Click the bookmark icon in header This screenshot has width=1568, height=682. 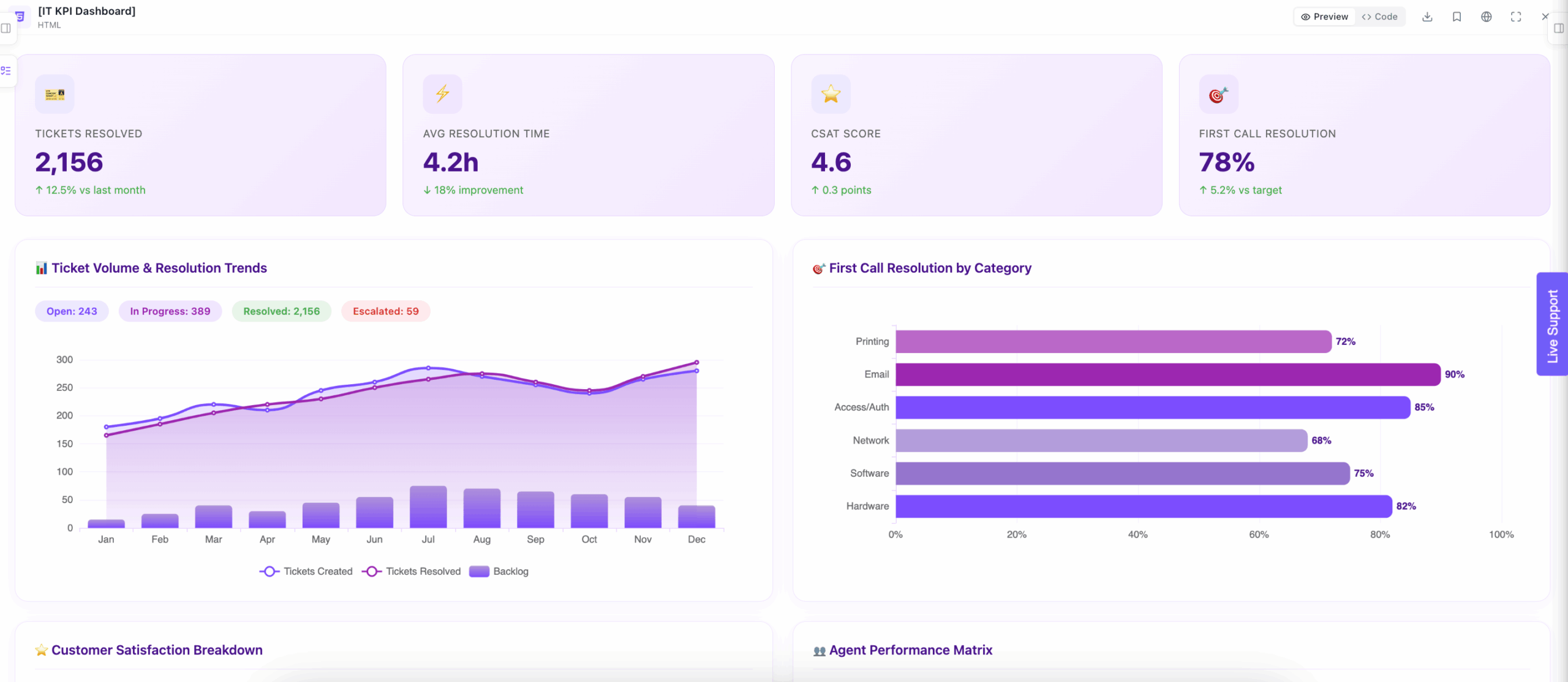1457,17
